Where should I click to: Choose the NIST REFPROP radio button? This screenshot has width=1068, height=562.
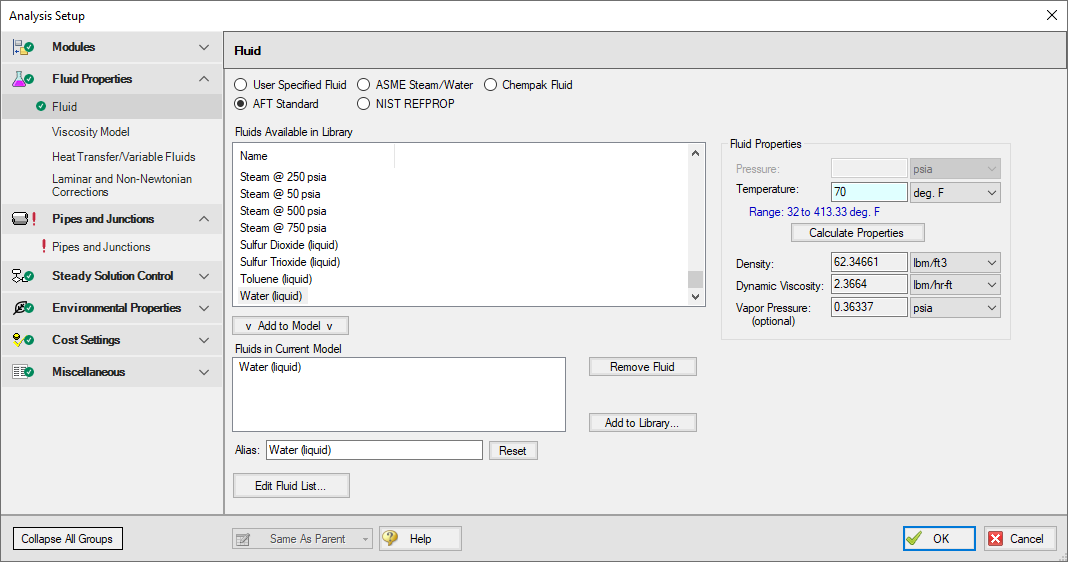[x=364, y=103]
